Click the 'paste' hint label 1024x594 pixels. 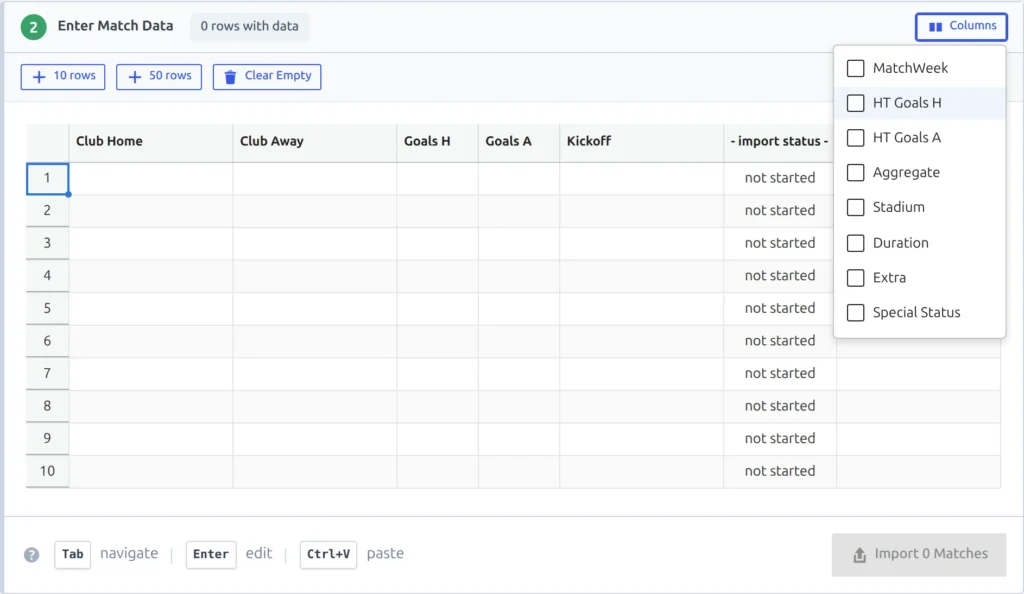385,554
